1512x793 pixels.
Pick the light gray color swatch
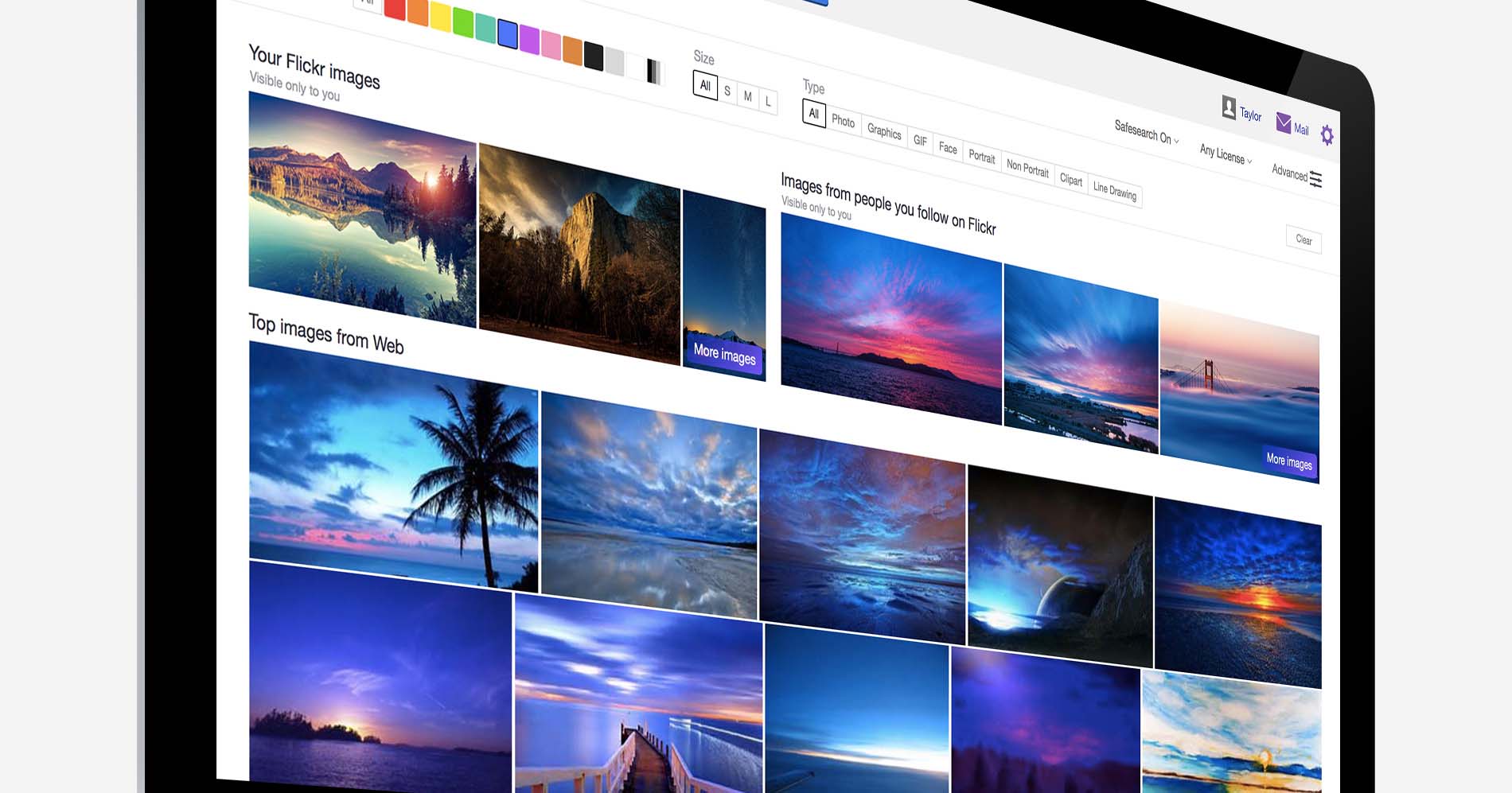pyautogui.click(x=614, y=61)
